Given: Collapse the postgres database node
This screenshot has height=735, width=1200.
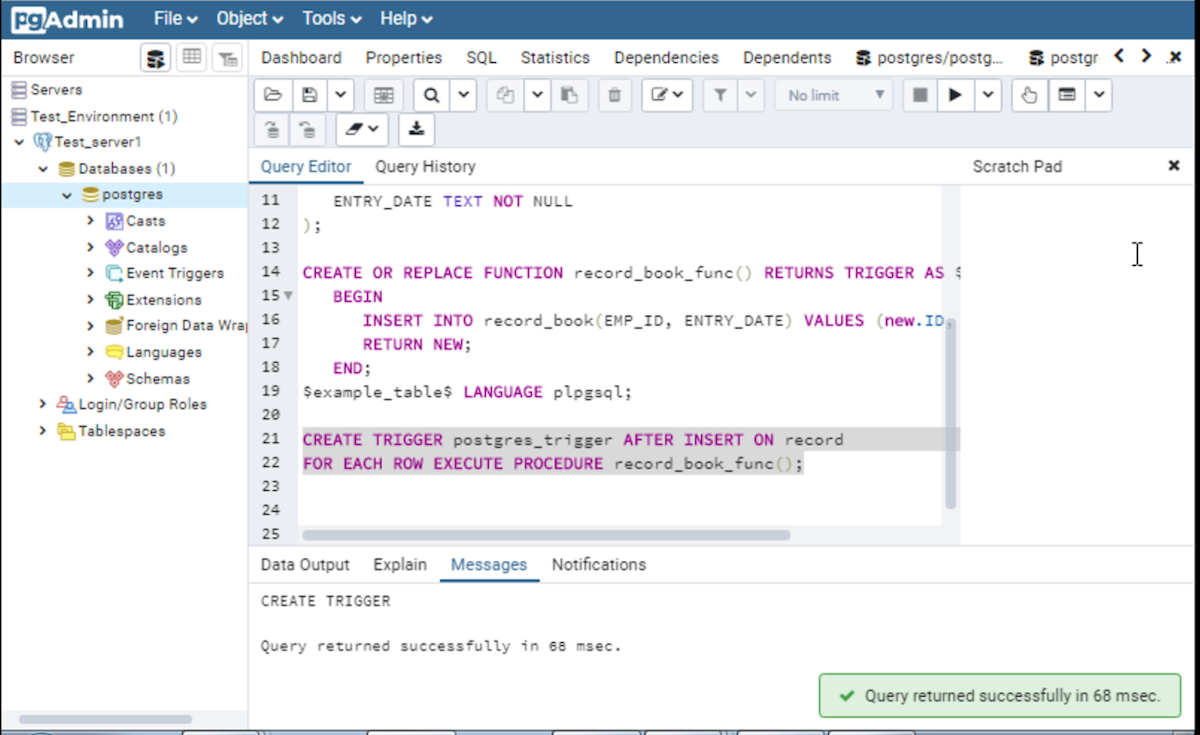Looking at the screenshot, I should pos(67,195).
